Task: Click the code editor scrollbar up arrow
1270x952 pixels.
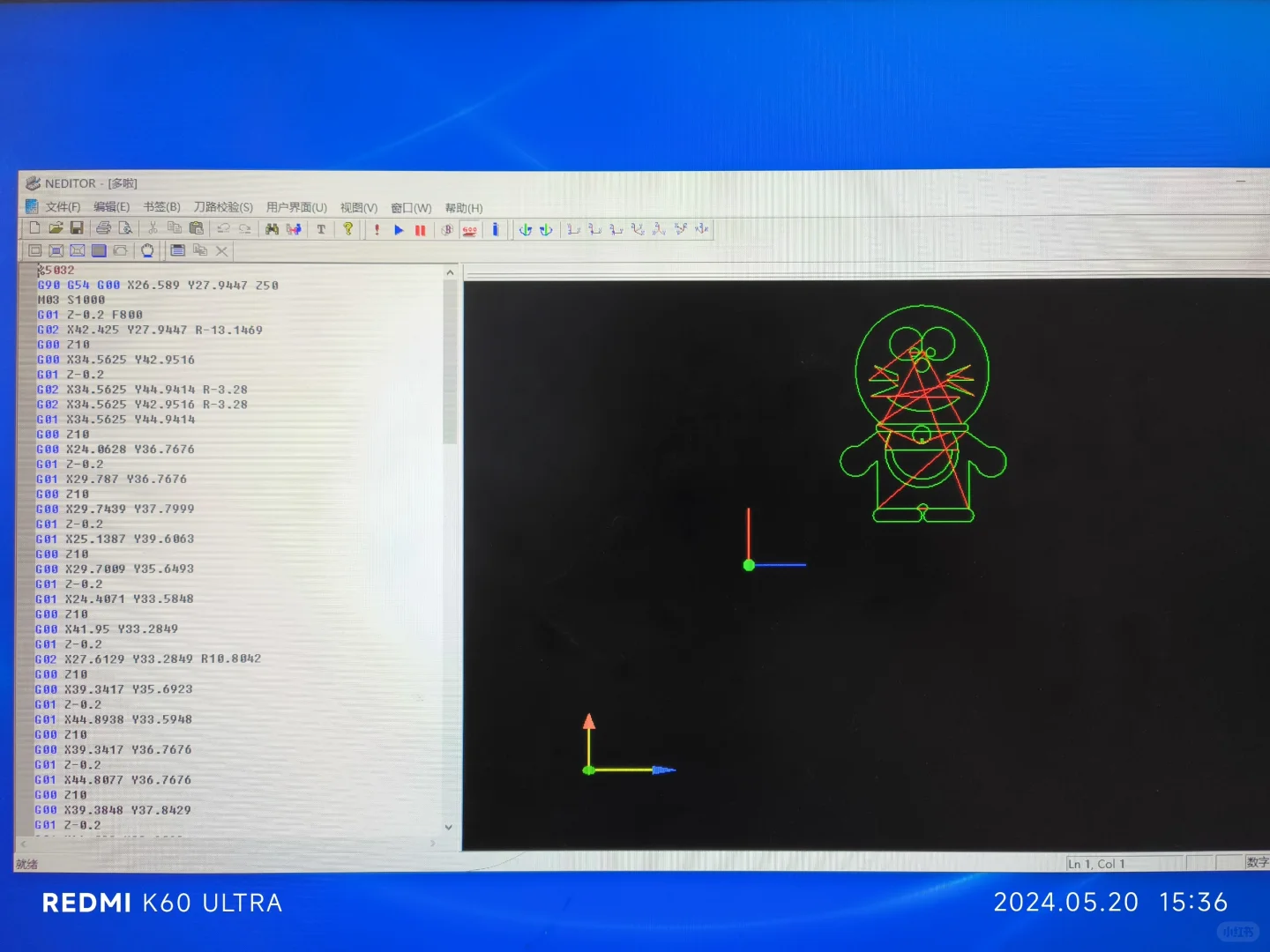Action: click(x=450, y=273)
